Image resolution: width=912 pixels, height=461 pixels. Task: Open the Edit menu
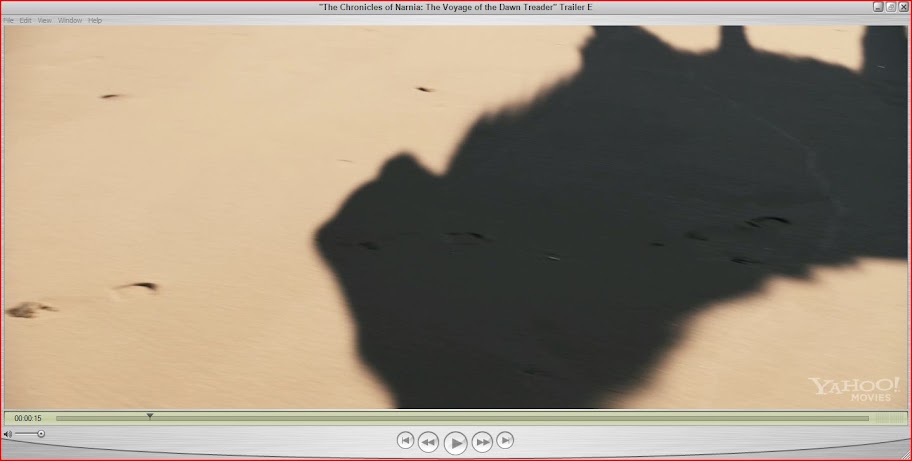coord(26,20)
